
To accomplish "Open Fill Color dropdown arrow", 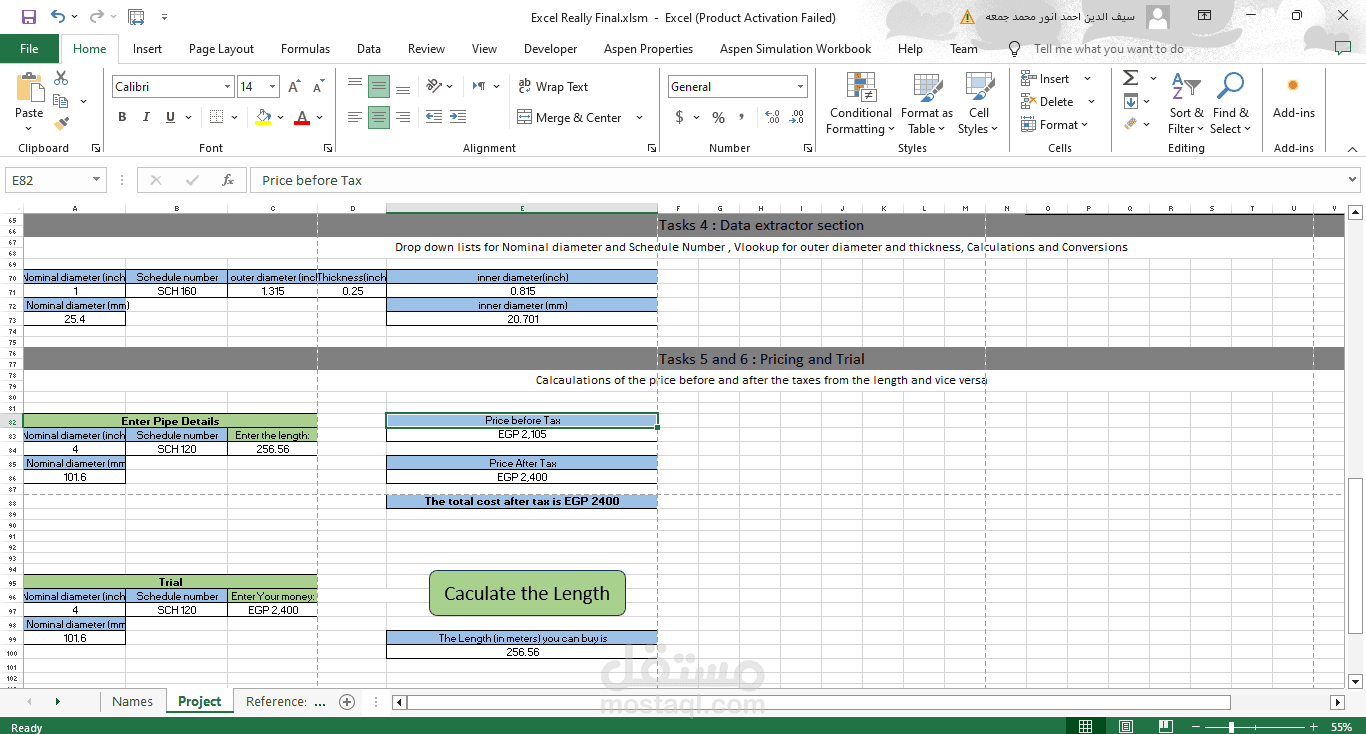I will click(x=280, y=117).
